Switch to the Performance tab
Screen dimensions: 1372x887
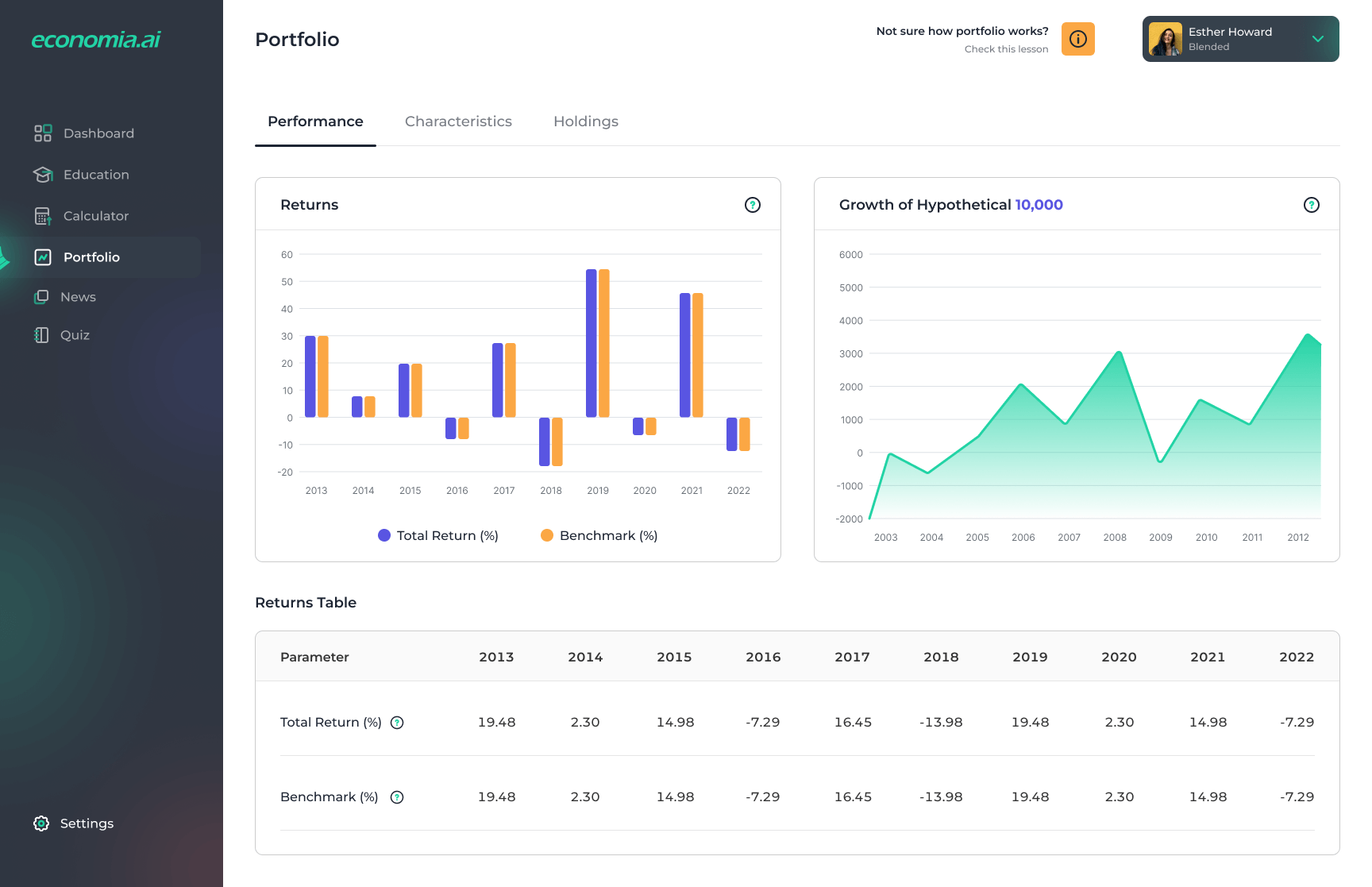315,121
